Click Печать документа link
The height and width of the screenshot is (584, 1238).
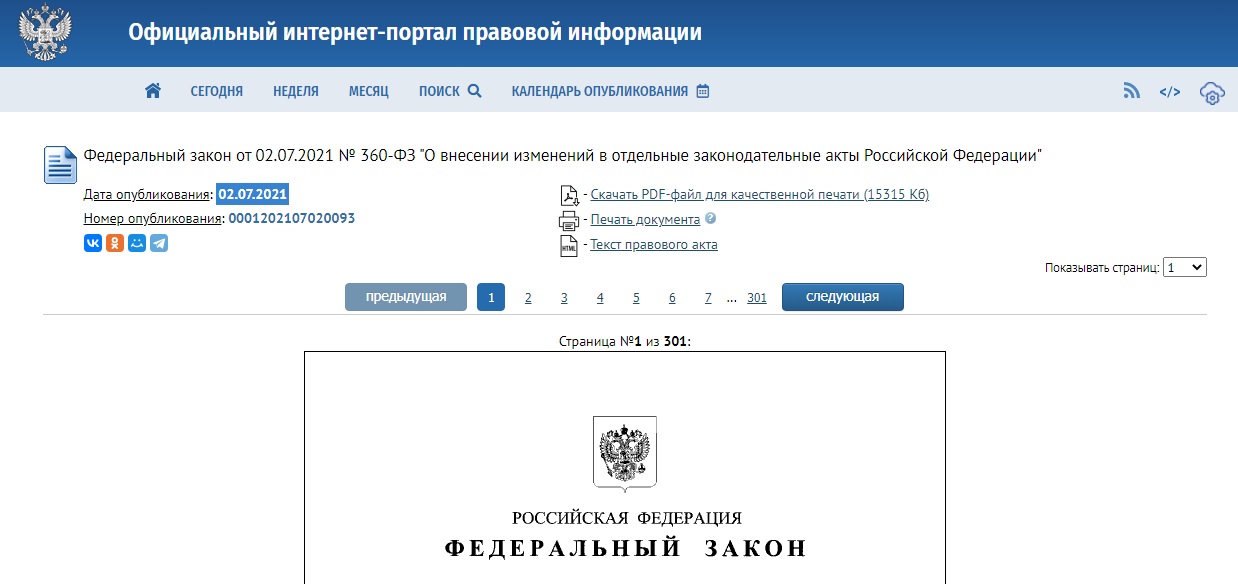click(645, 219)
